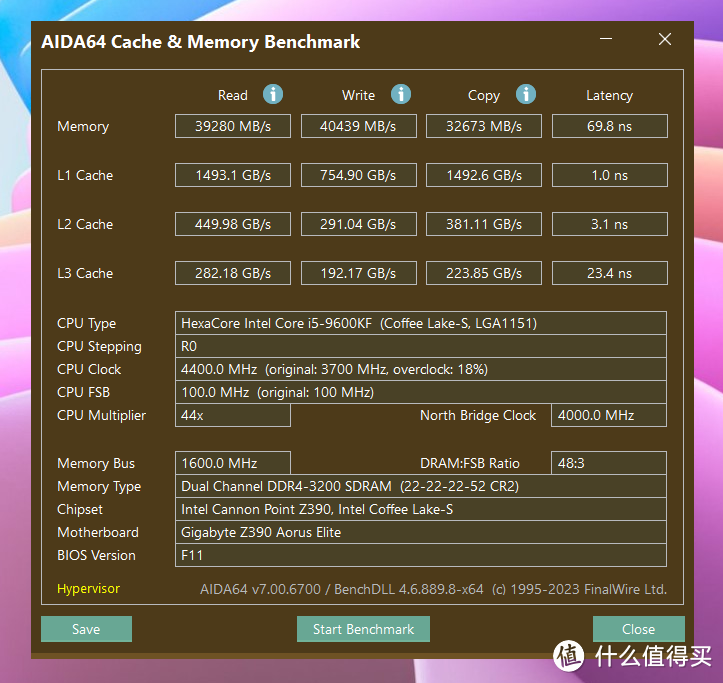
Task: Select the Memory Latency value 69.8 ns
Action: [x=610, y=126]
